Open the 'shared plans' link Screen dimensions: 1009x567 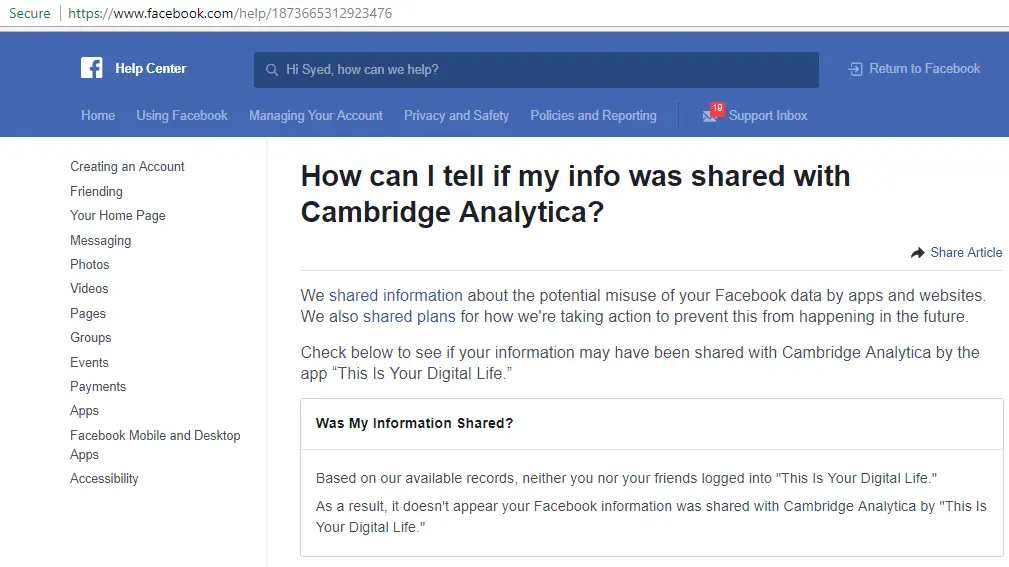[x=409, y=317]
